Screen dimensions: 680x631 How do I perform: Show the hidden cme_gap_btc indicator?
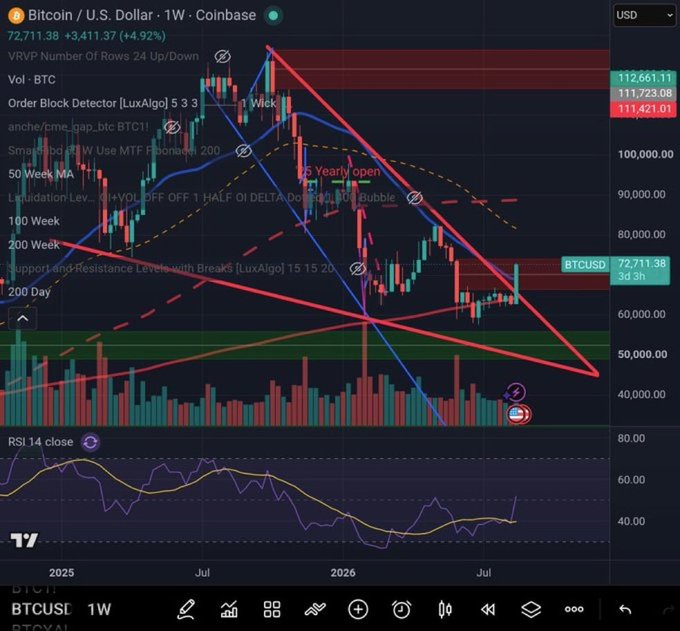[172, 127]
